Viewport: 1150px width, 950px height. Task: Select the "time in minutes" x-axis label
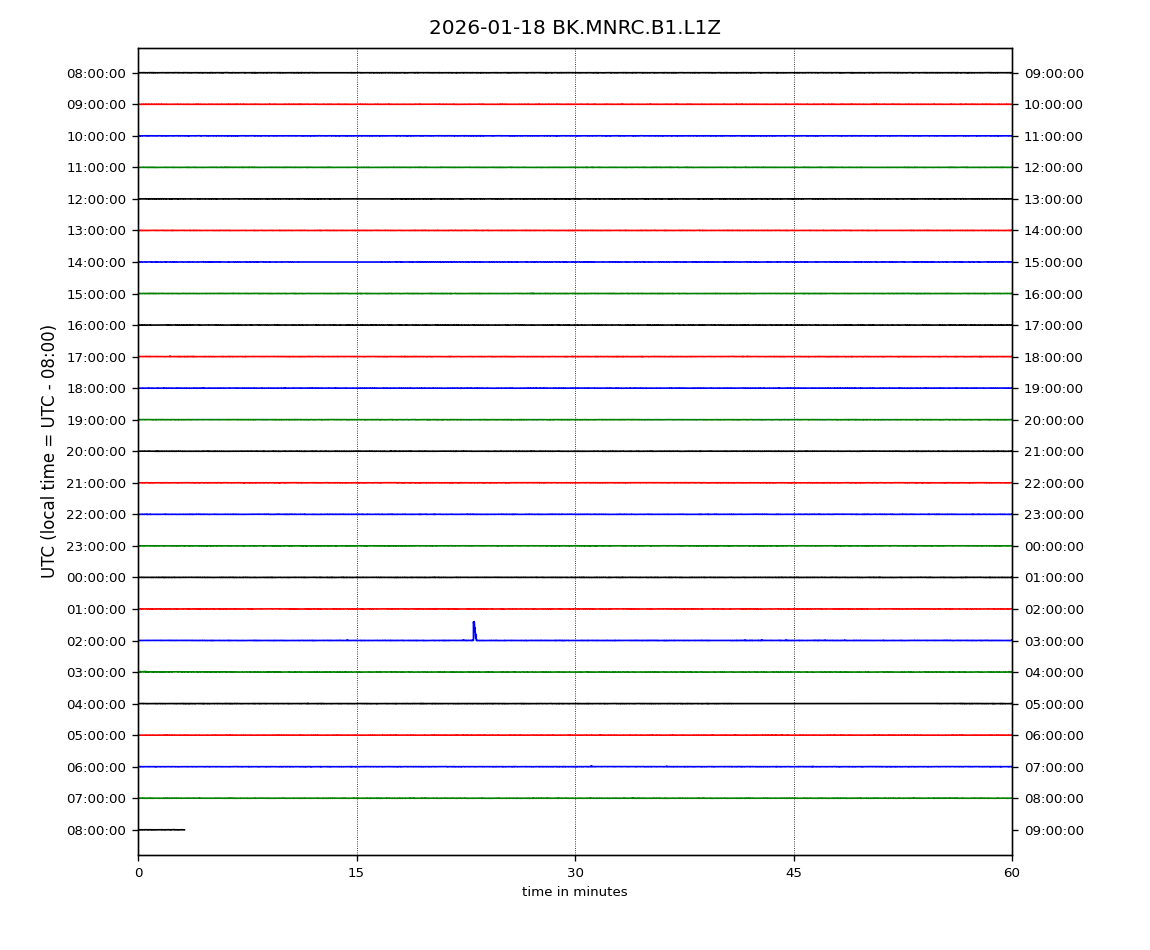pos(574,892)
